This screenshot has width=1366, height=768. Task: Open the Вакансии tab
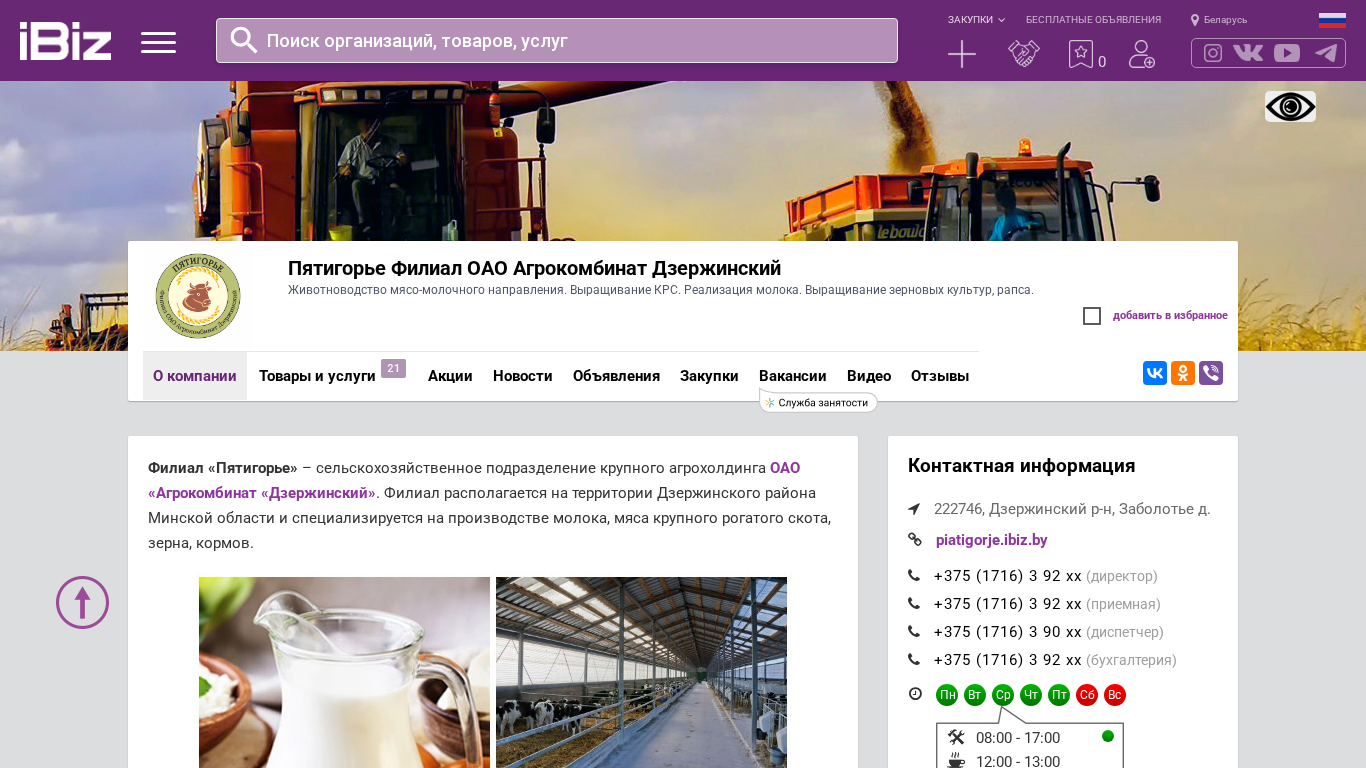point(793,376)
